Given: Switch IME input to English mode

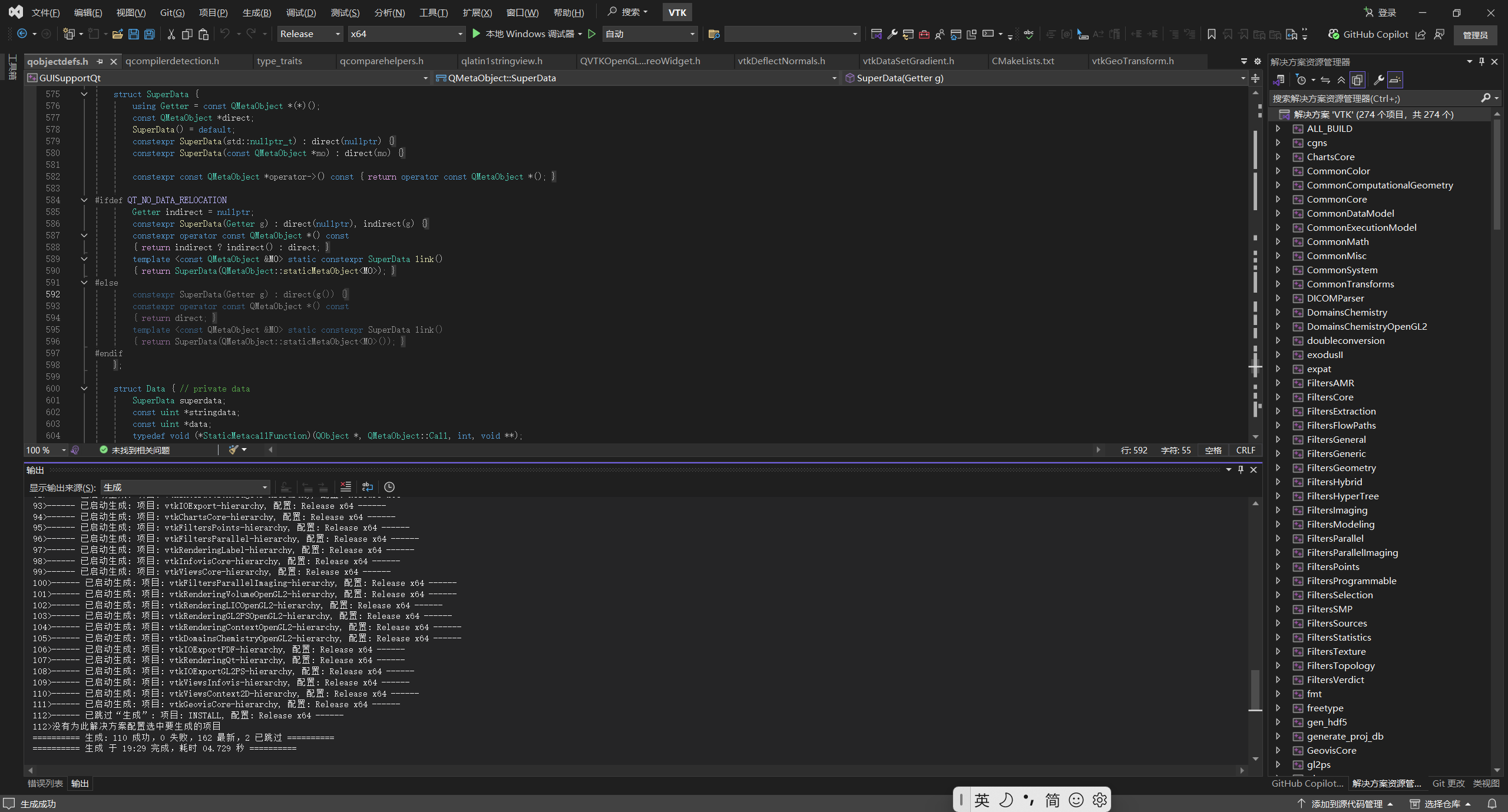Looking at the screenshot, I should 981,800.
